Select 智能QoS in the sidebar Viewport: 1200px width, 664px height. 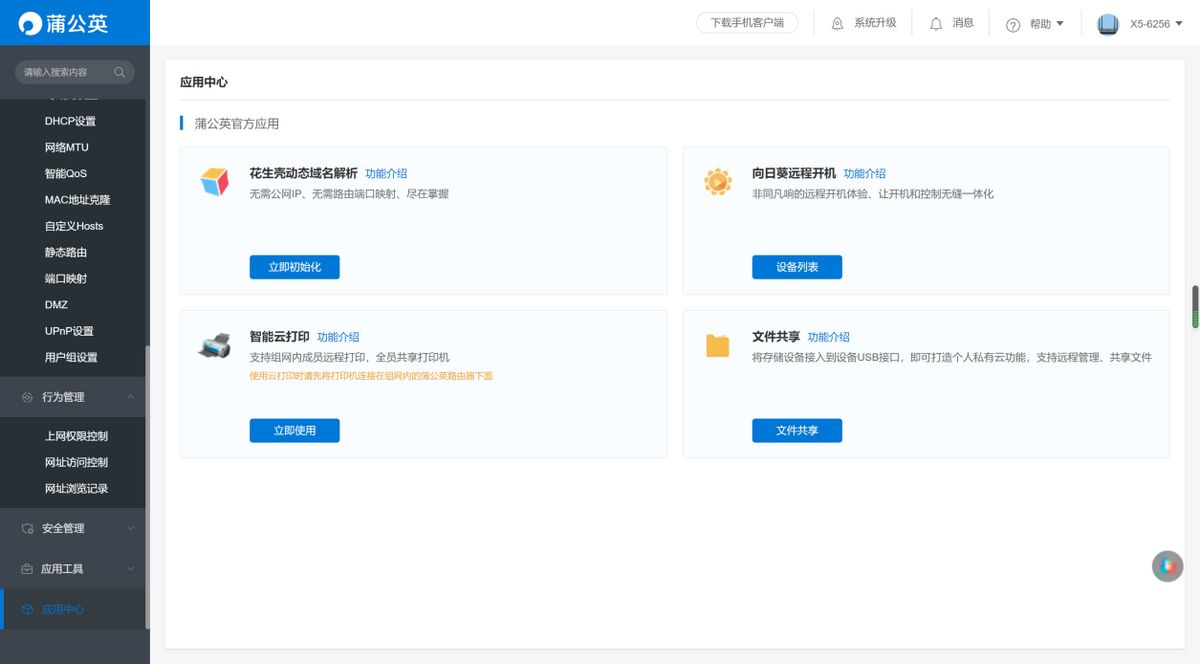(x=66, y=173)
